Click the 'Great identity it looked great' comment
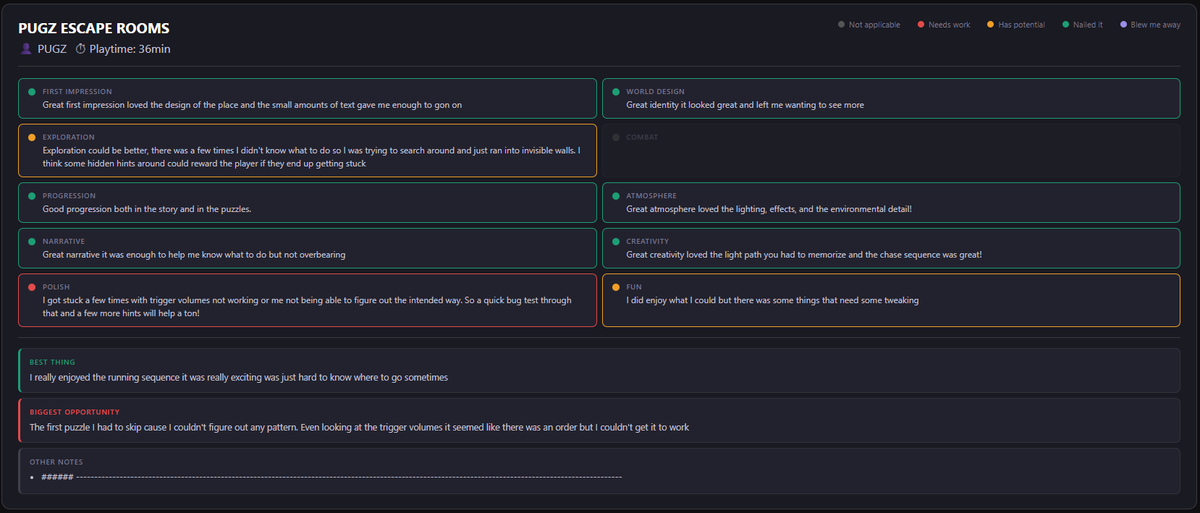1200x513 pixels. coord(746,104)
